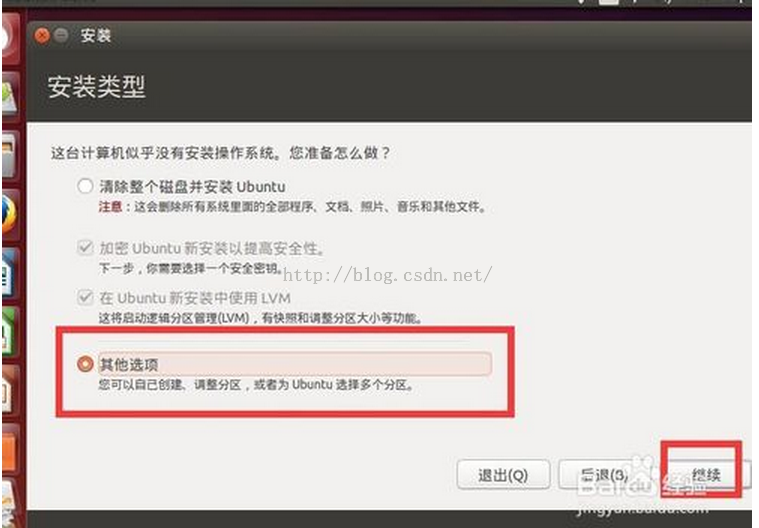Viewport: 759px width, 528px height.
Task: Open LibreOffice Writer from the dock
Action: pos(10,274)
